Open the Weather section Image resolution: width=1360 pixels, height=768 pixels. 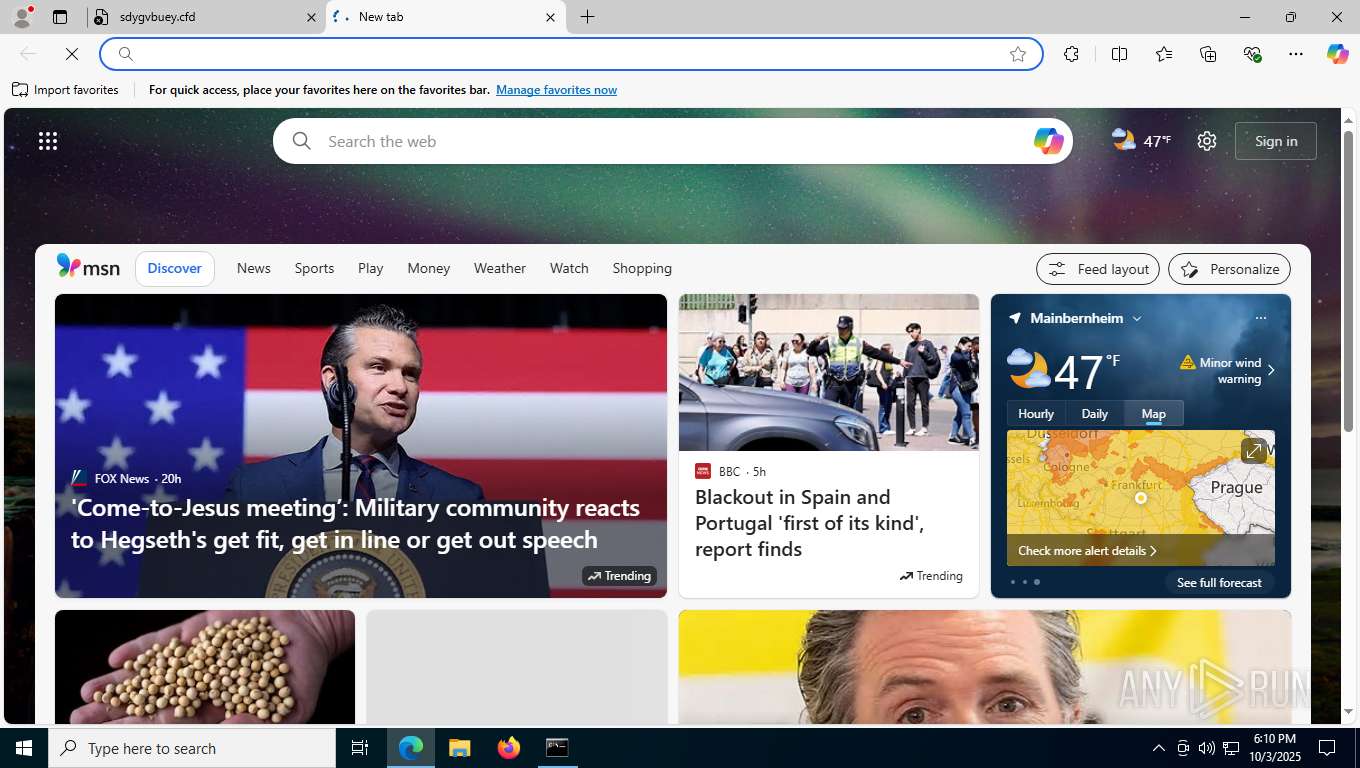[500, 268]
